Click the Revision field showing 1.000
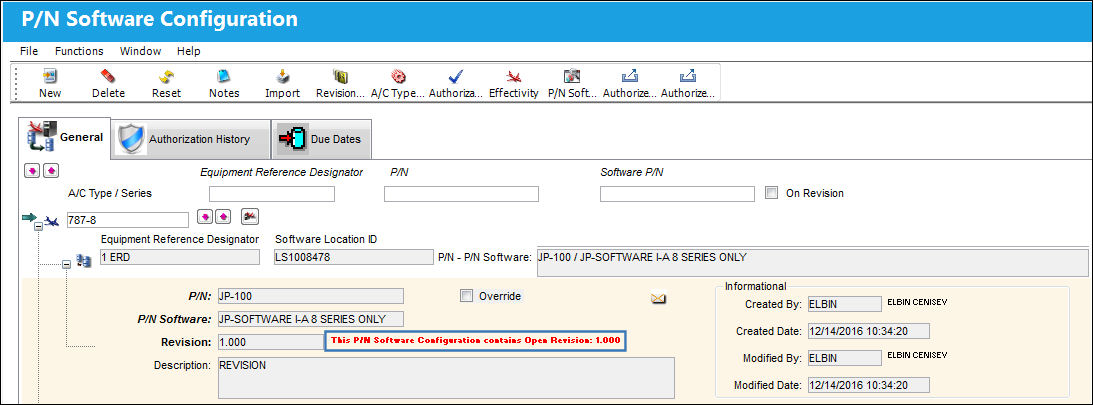Image resolution: width=1093 pixels, height=405 pixels. [270, 342]
